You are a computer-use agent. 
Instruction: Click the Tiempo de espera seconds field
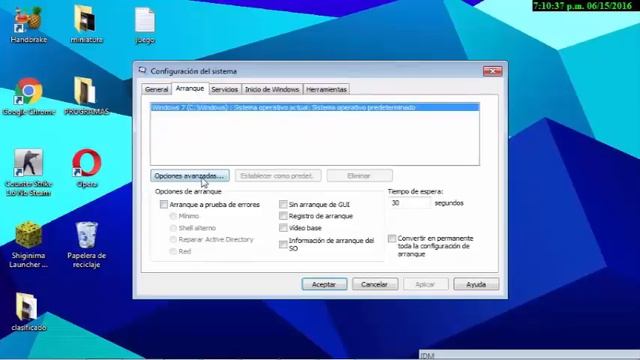410,203
